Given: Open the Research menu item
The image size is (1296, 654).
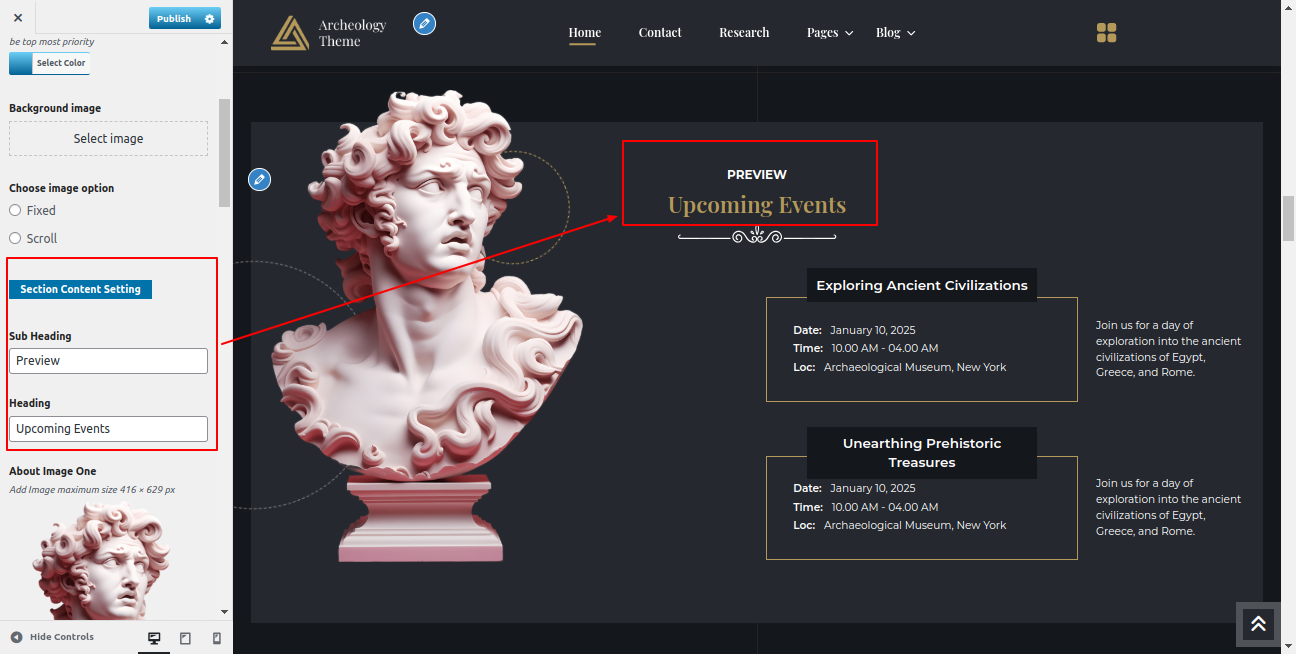Looking at the screenshot, I should (x=744, y=33).
